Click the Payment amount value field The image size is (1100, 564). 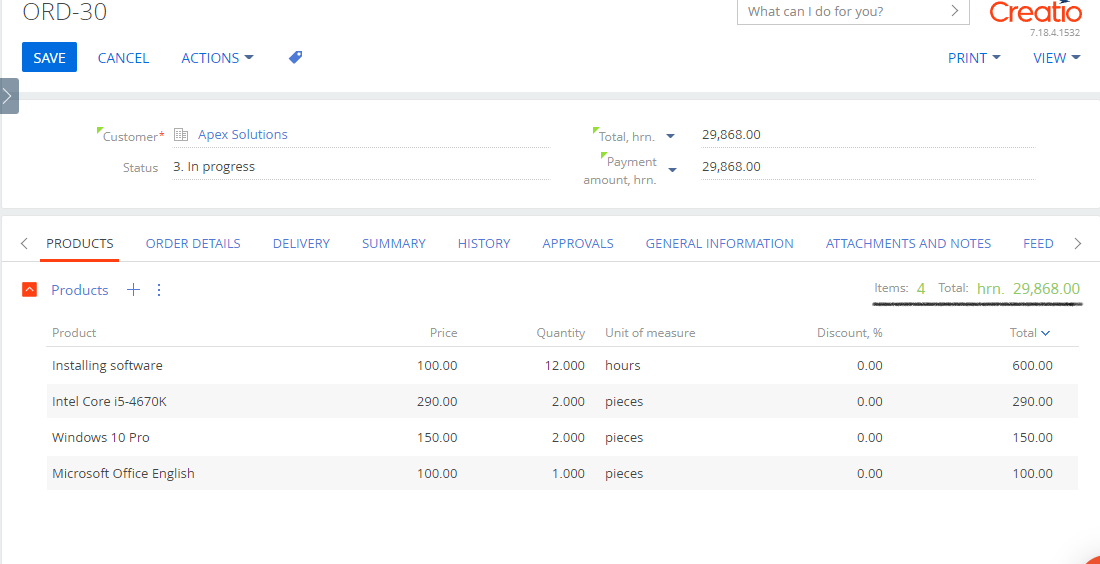pyautogui.click(x=868, y=166)
